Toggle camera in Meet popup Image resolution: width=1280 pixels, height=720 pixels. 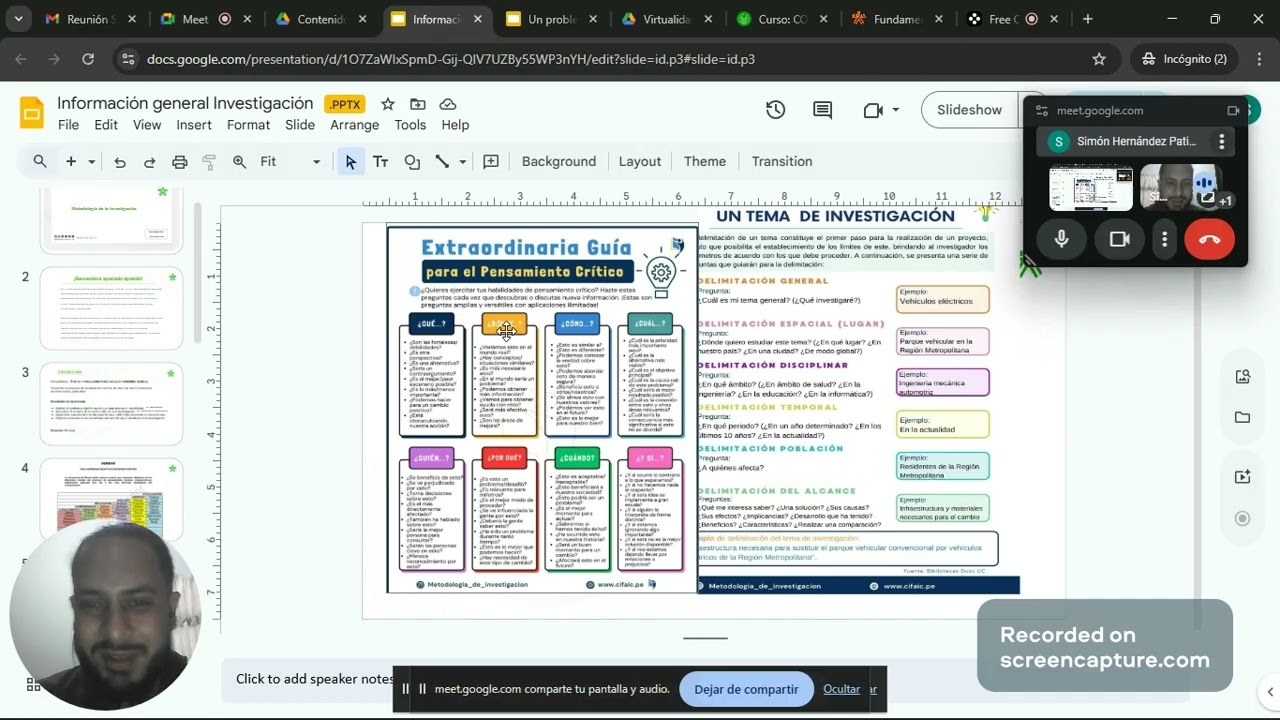pos(1119,239)
